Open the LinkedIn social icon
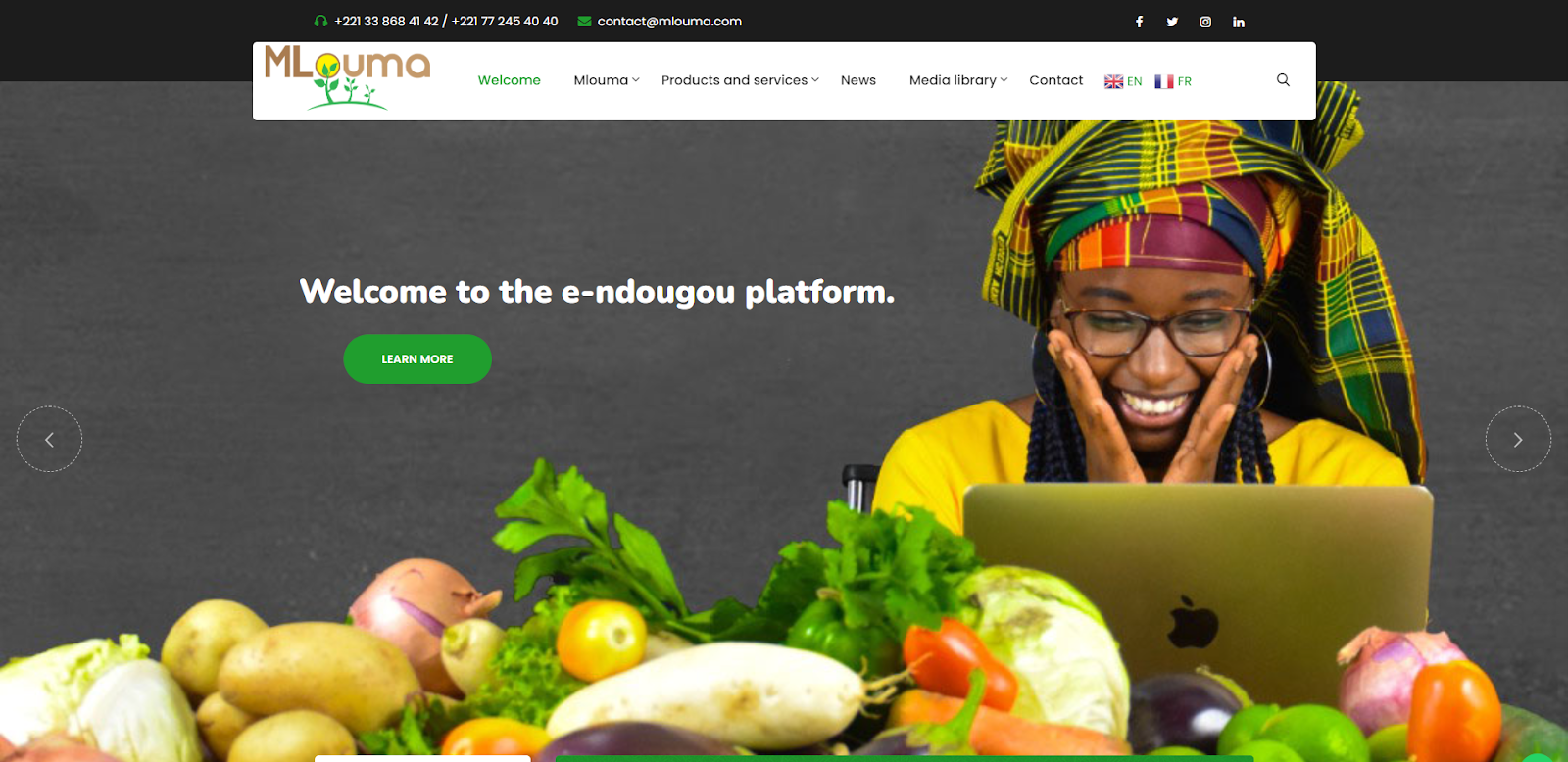 tap(1239, 22)
